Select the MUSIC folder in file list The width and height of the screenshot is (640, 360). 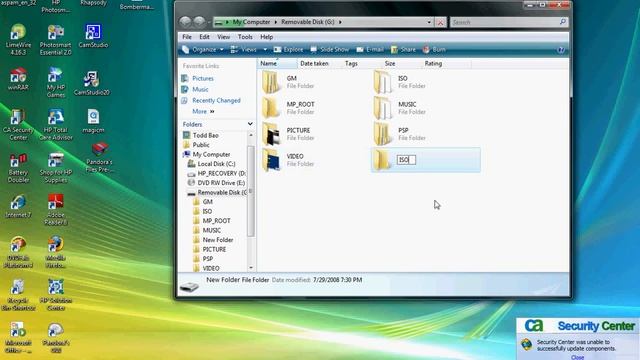click(x=400, y=108)
